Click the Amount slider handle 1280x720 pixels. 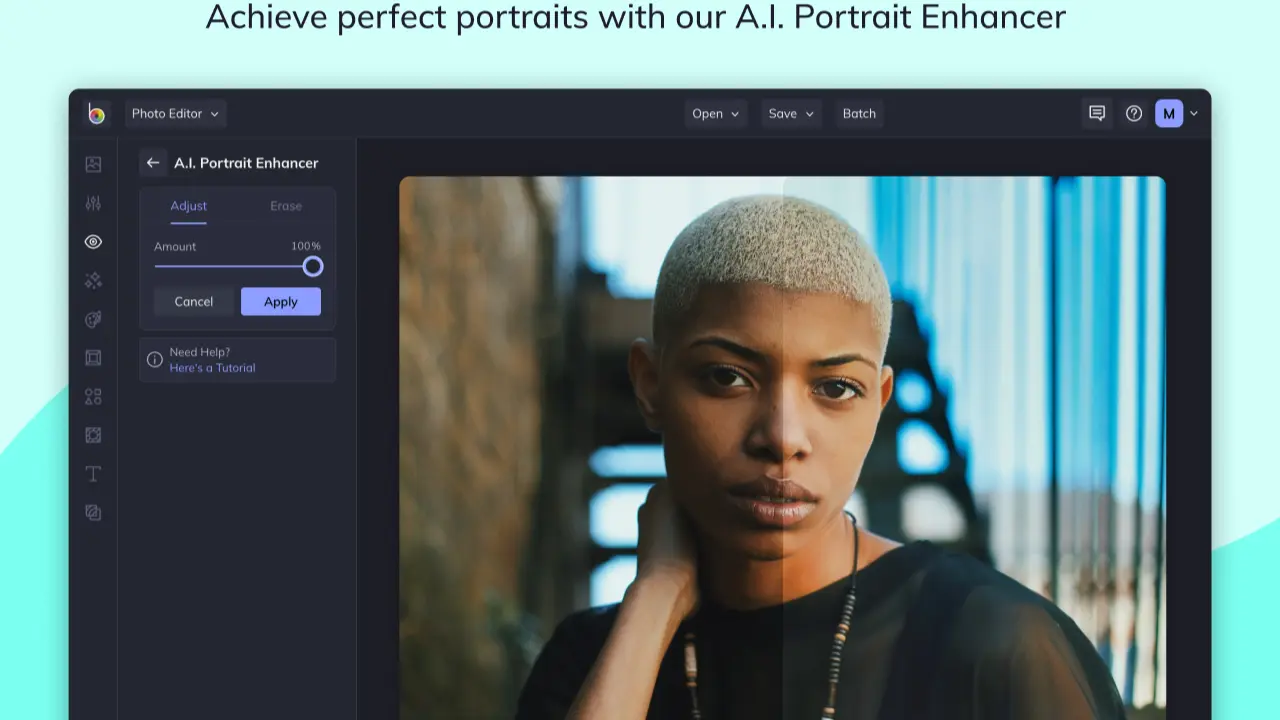313,266
